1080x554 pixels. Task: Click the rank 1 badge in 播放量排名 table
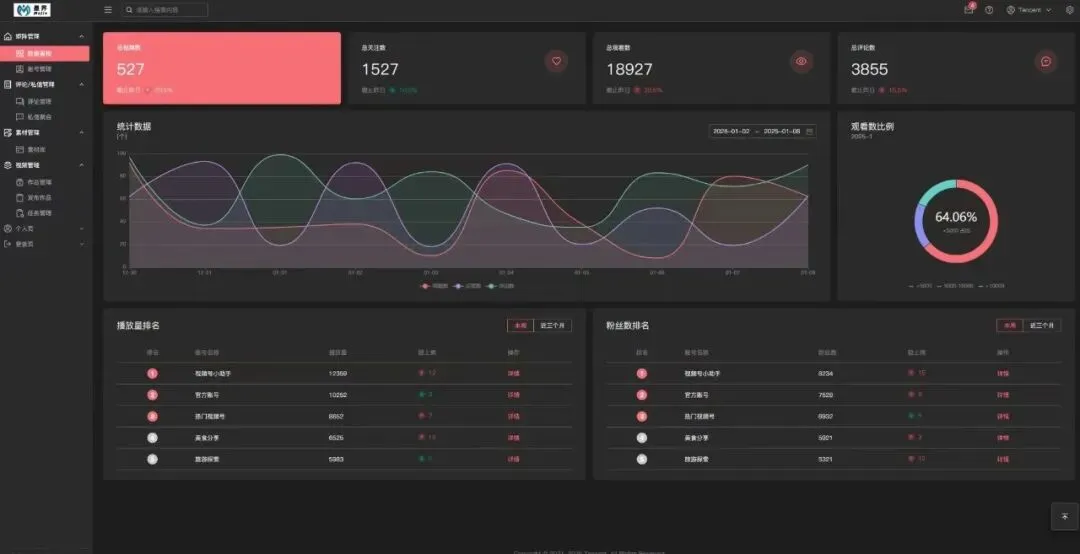pyautogui.click(x=152, y=373)
